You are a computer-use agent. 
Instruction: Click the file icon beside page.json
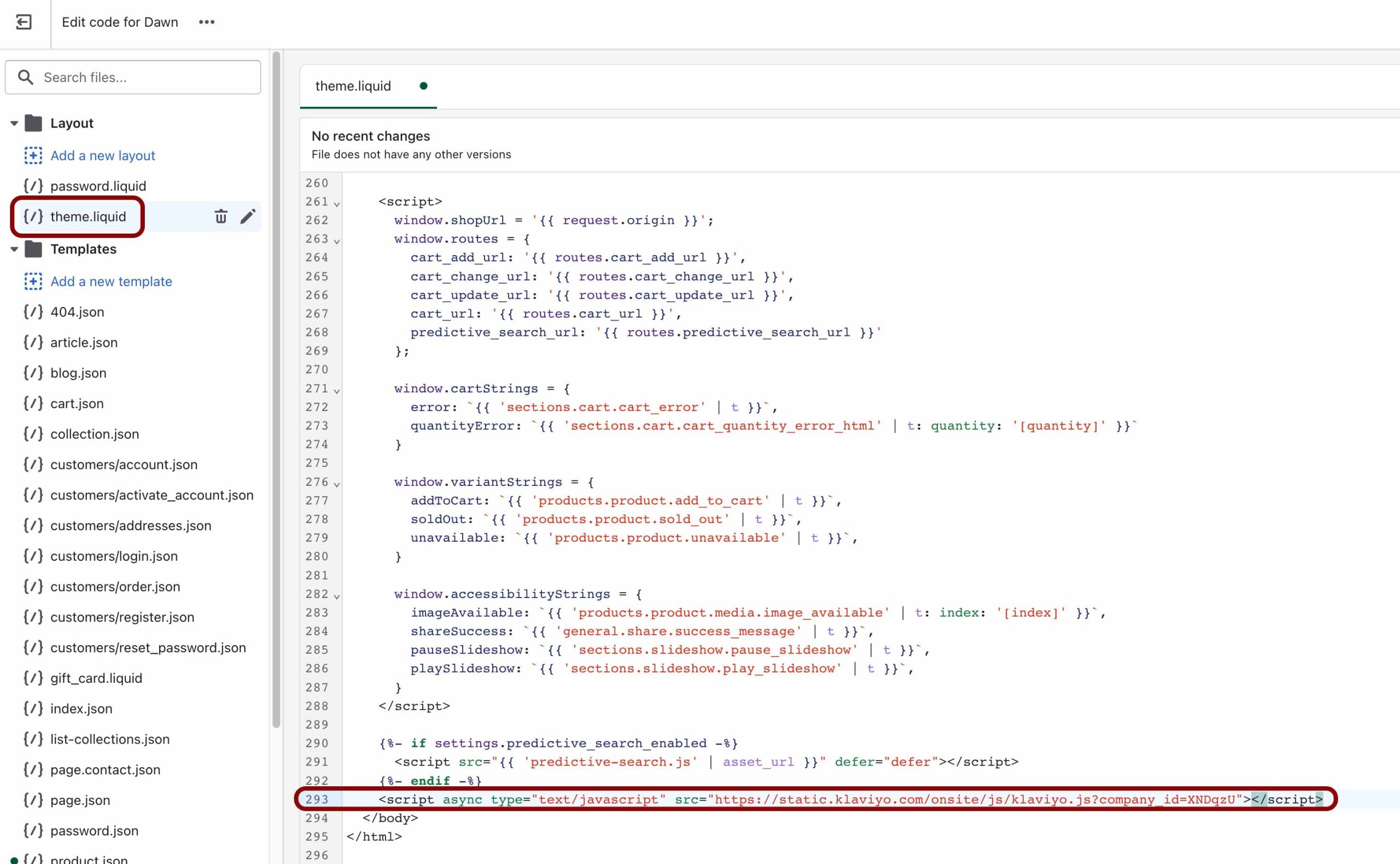[x=33, y=799]
